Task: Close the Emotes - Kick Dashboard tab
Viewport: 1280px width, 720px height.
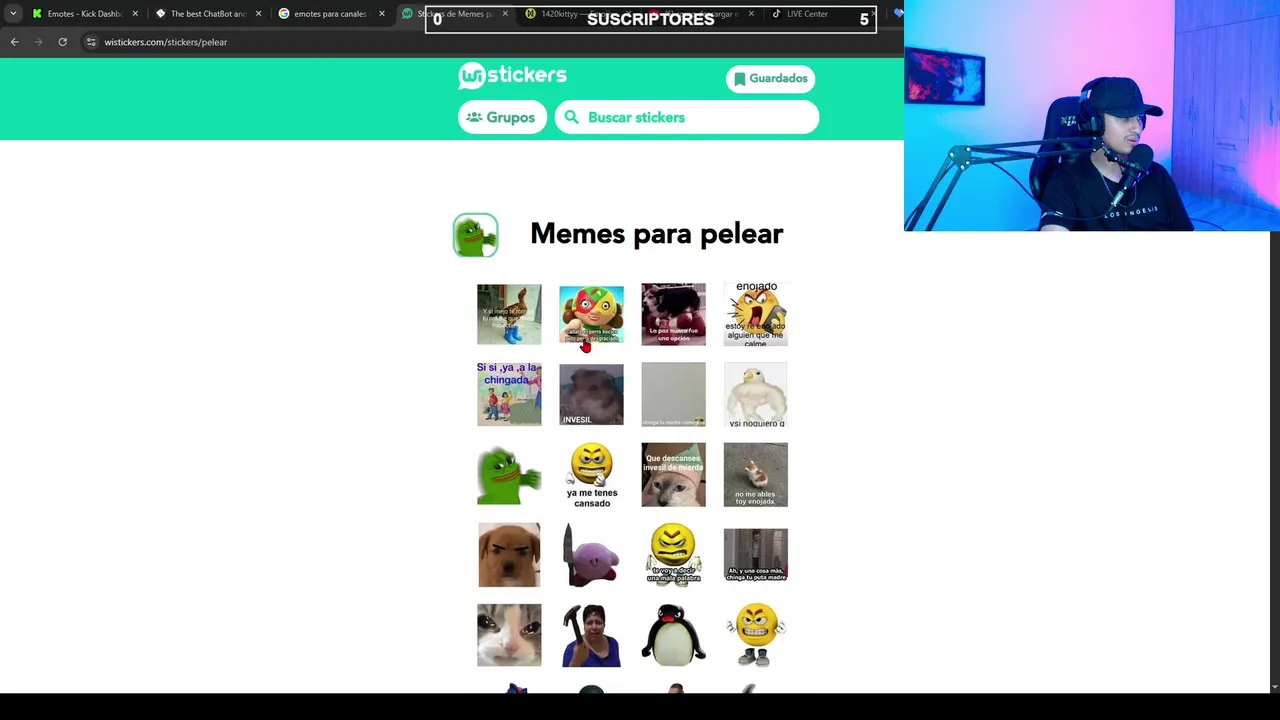Action: [x=135, y=14]
